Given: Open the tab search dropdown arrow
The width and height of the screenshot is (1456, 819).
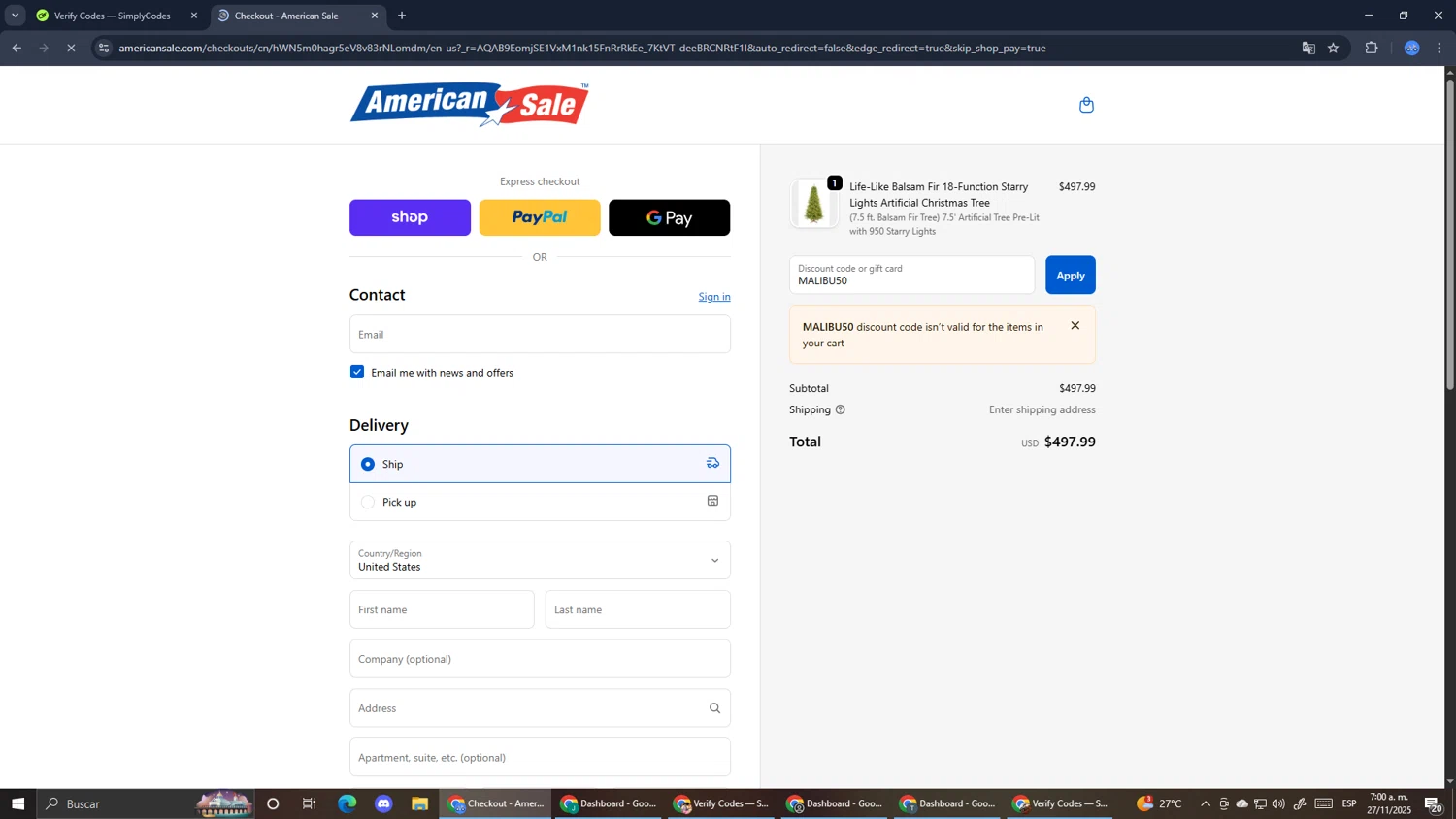Looking at the screenshot, I should pyautogui.click(x=15, y=16).
